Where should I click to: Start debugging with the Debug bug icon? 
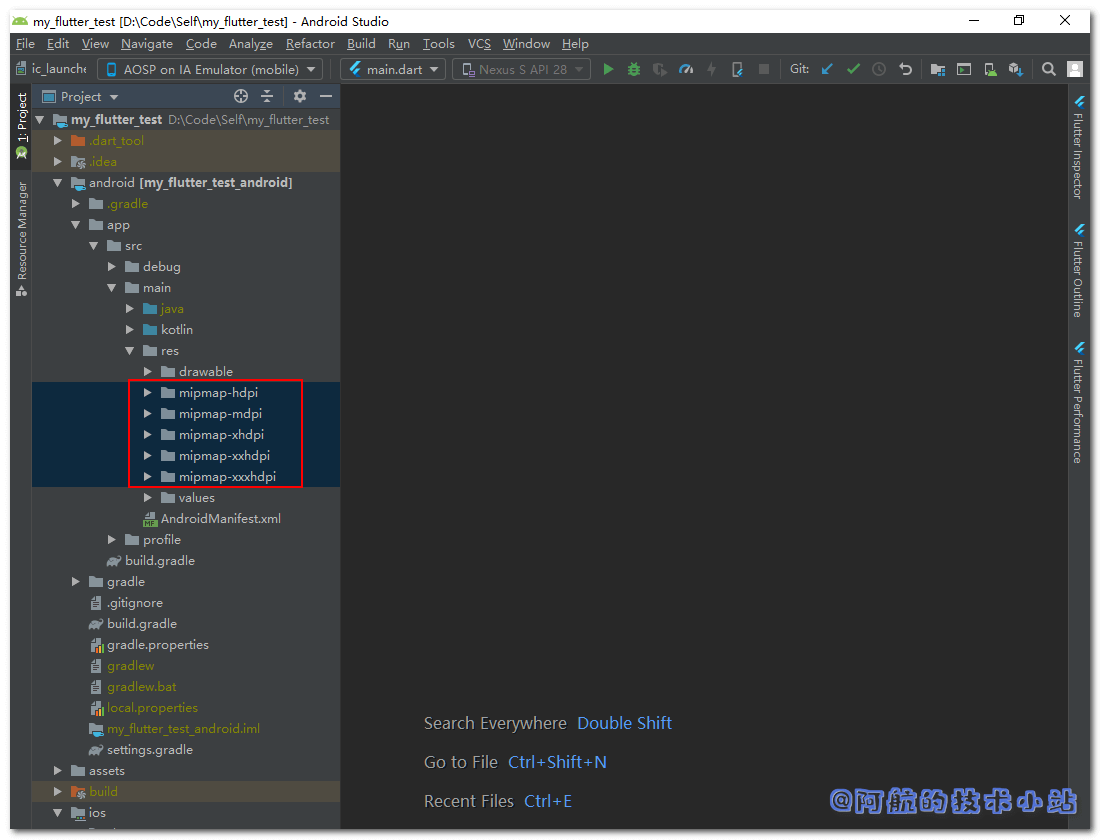pos(634,69)
